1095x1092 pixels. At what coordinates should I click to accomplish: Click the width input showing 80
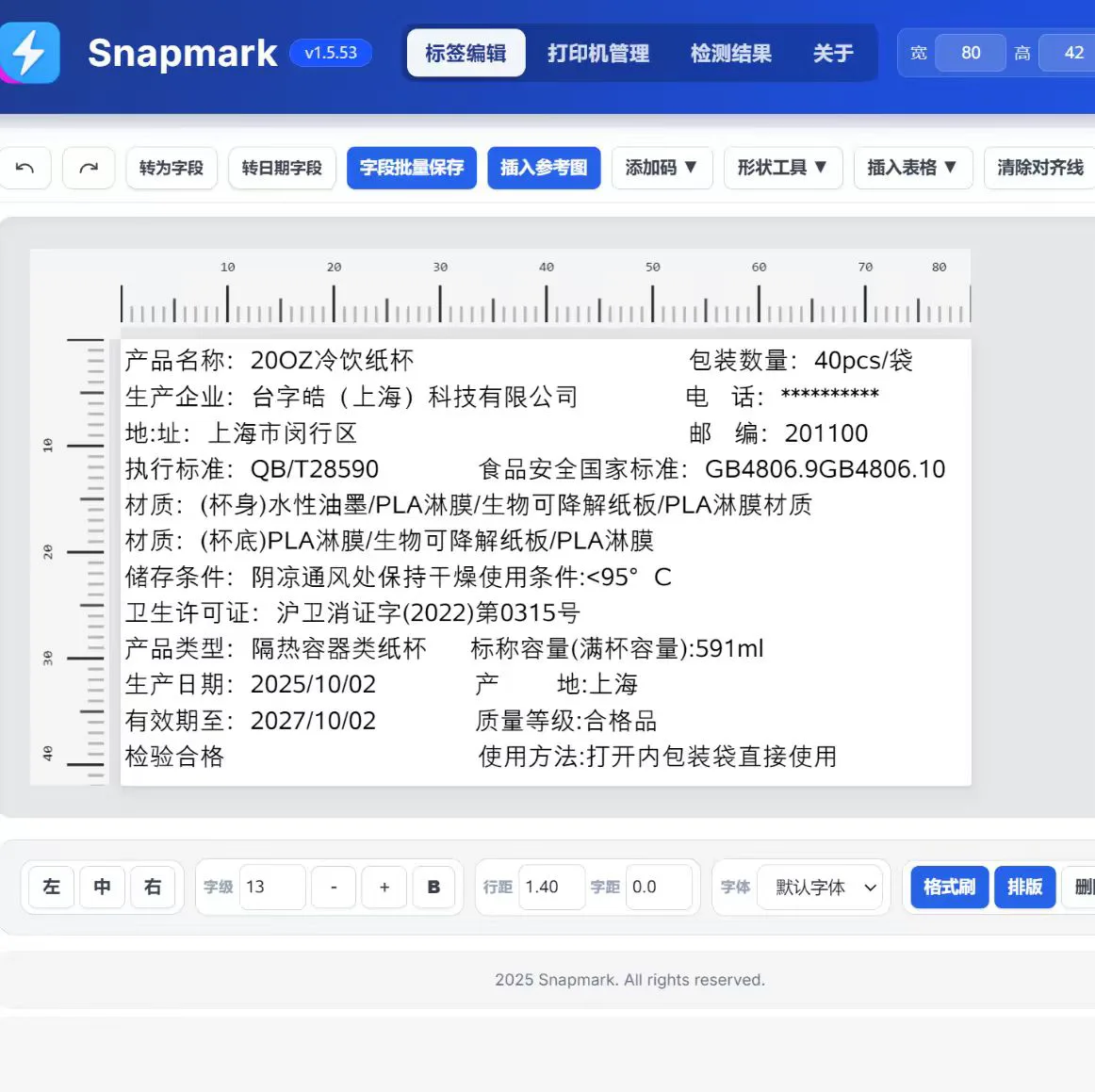click(x=970, y=53)
